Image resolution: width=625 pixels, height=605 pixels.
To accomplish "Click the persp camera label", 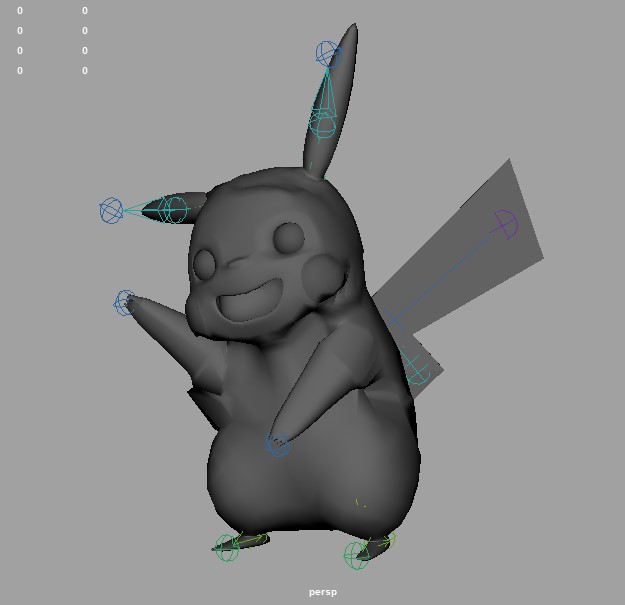I will click(323, 592).
